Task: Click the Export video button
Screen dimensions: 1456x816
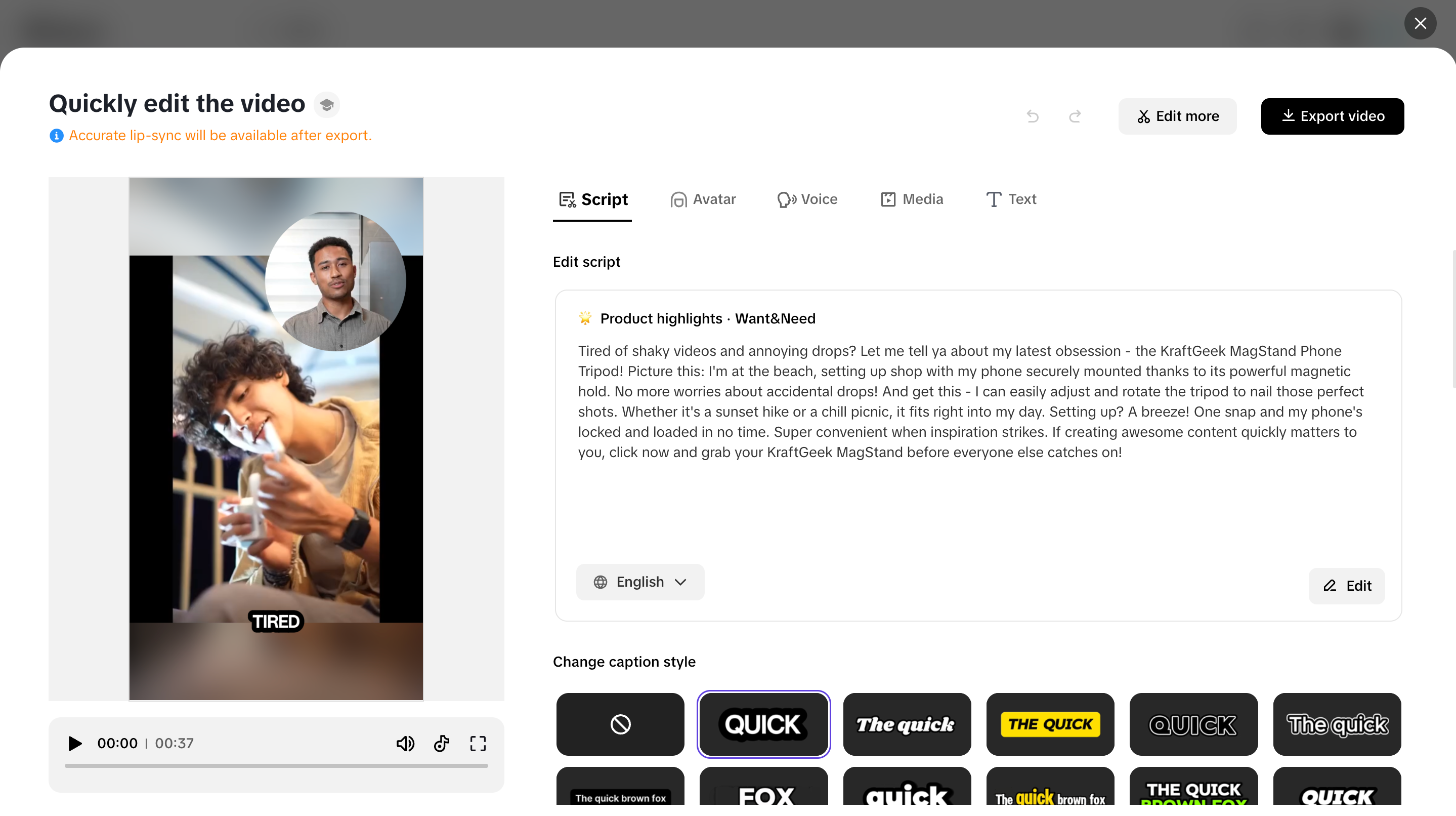Action: tap(1332, 116)
